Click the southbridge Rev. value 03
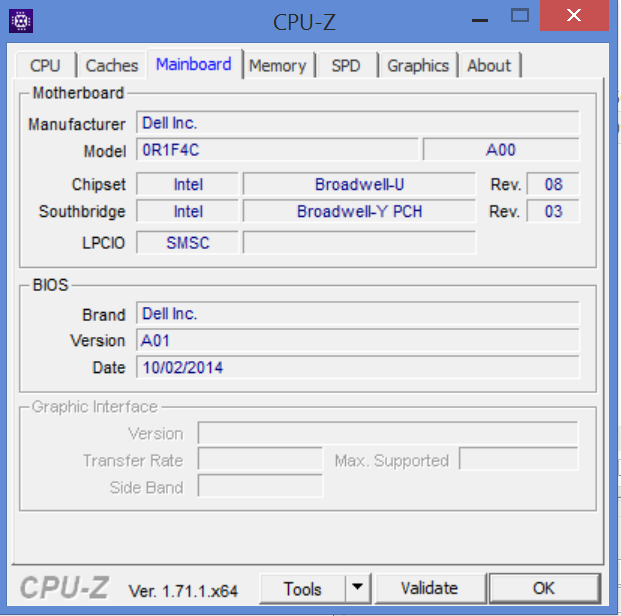Image resolution: width=621 pixels, height=616 pixels. click(553, 211)
